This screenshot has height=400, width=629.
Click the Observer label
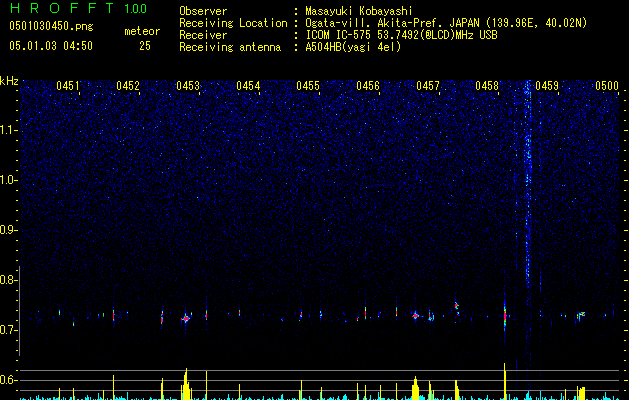[x=203, y=11]
